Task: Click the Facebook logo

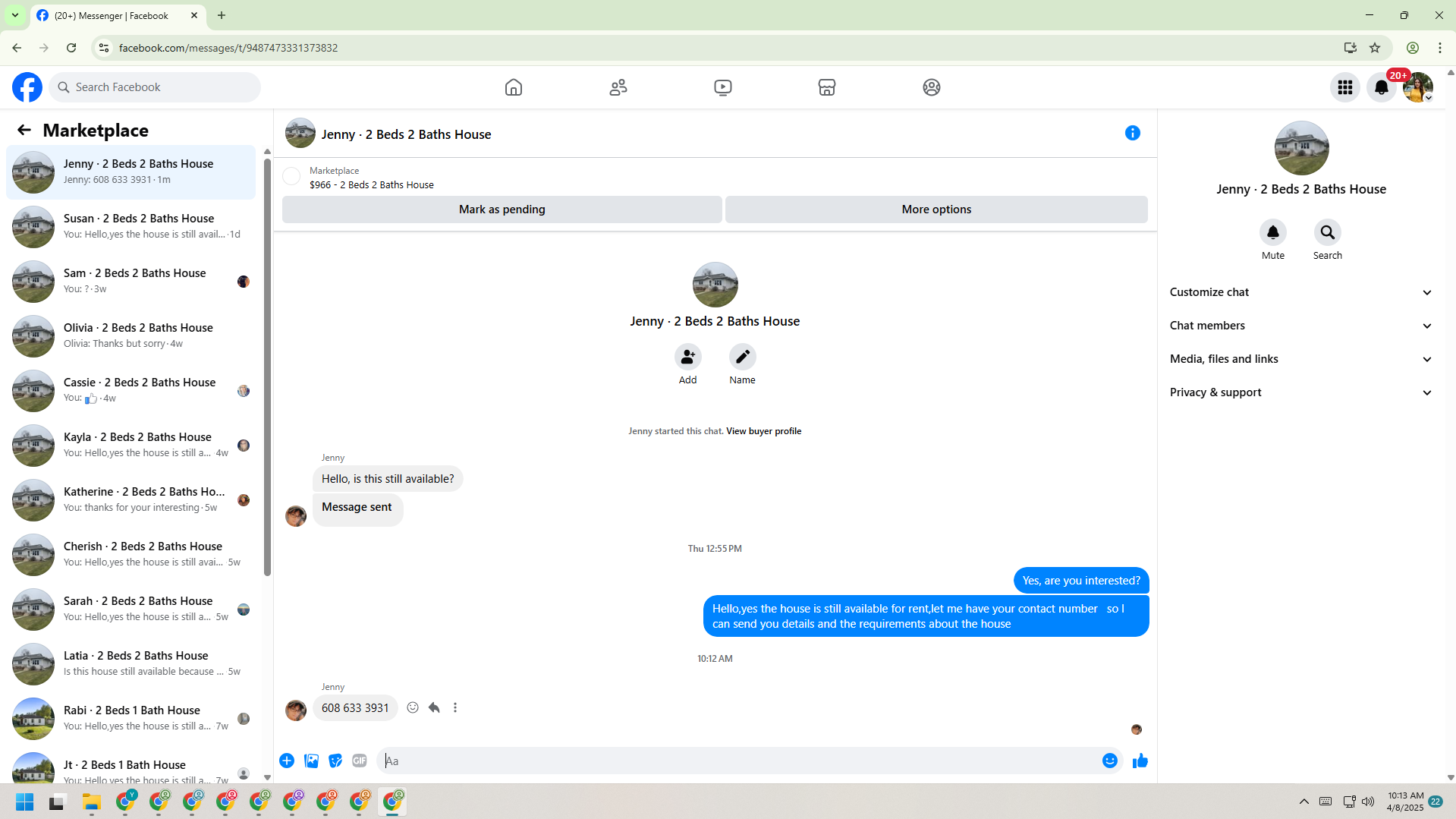Action: click(x=27, y=87)
